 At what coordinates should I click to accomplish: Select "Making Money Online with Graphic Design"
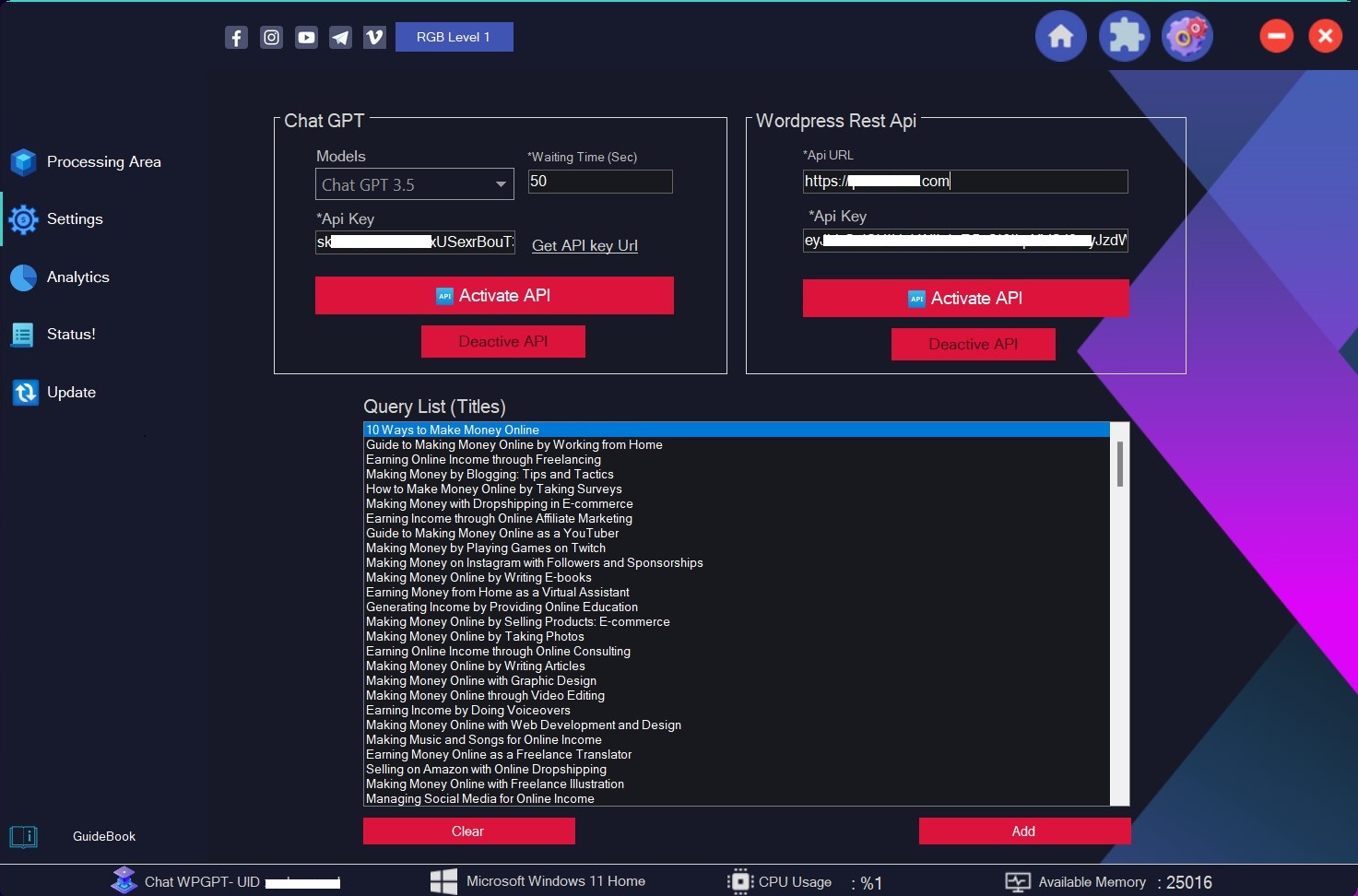(737, 680)
